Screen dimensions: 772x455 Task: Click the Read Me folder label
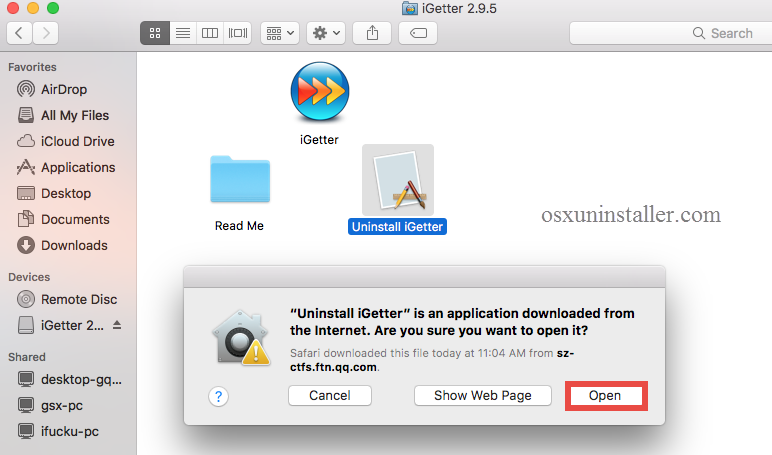(x=239, y=226)
